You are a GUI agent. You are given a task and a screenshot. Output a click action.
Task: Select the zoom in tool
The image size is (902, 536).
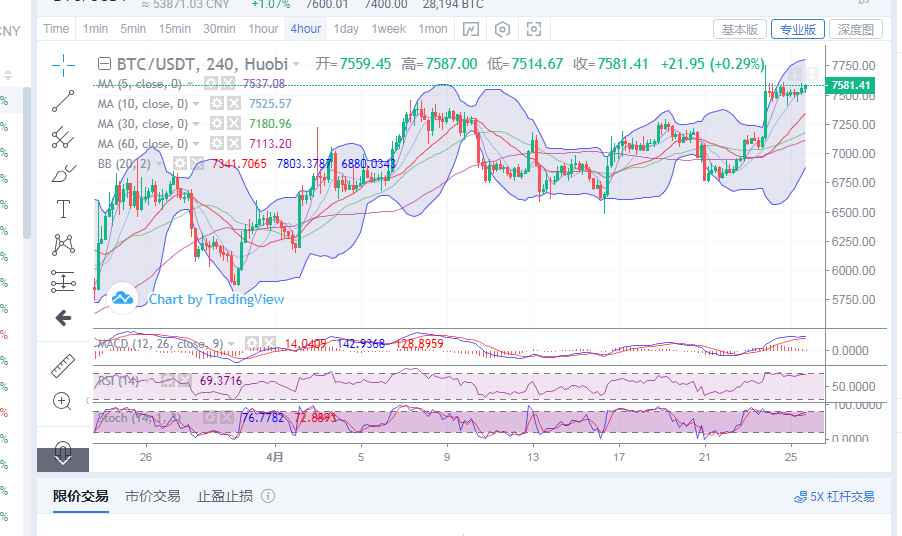(x=62, y=401)
